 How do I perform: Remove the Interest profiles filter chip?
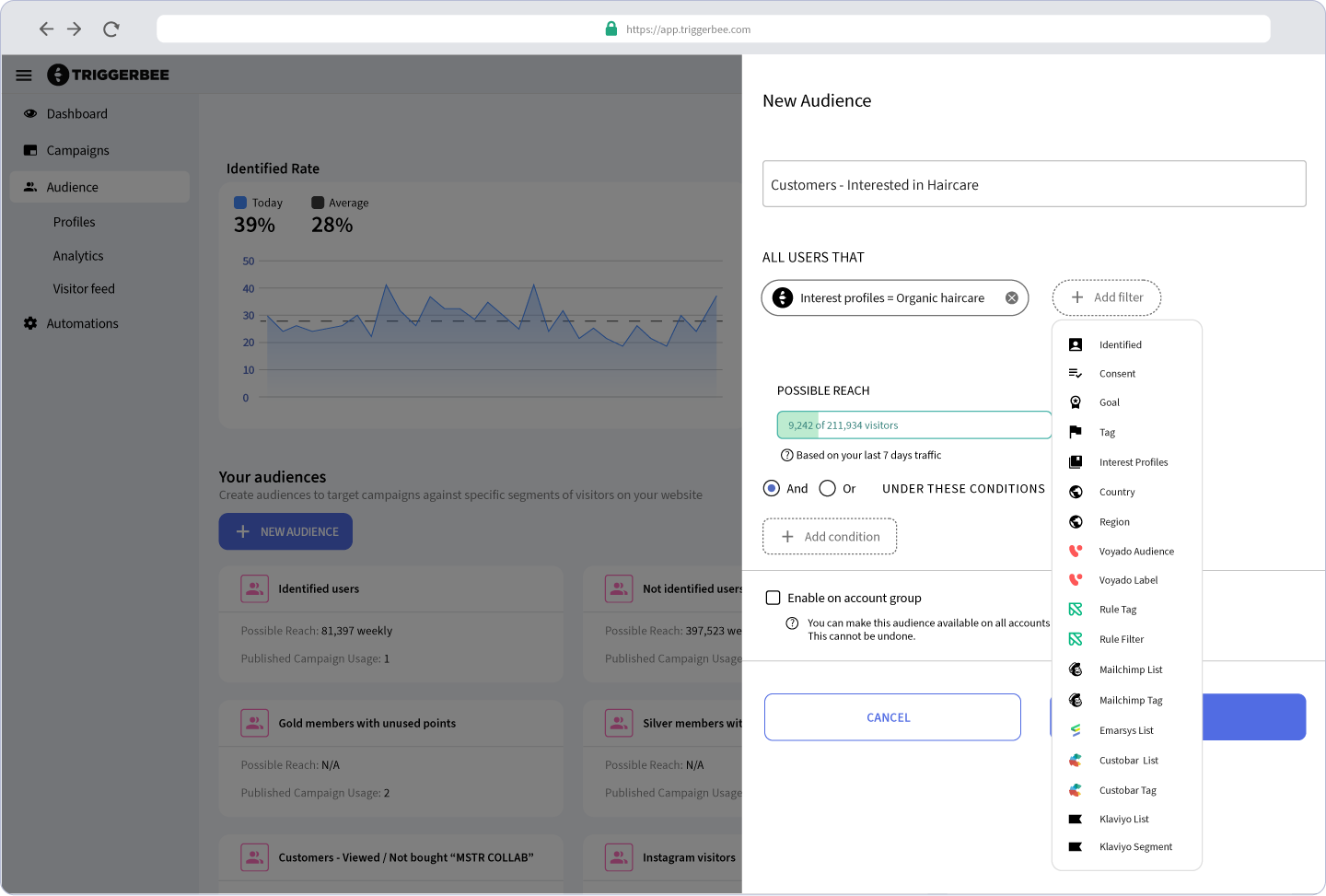coord(1011,297)
